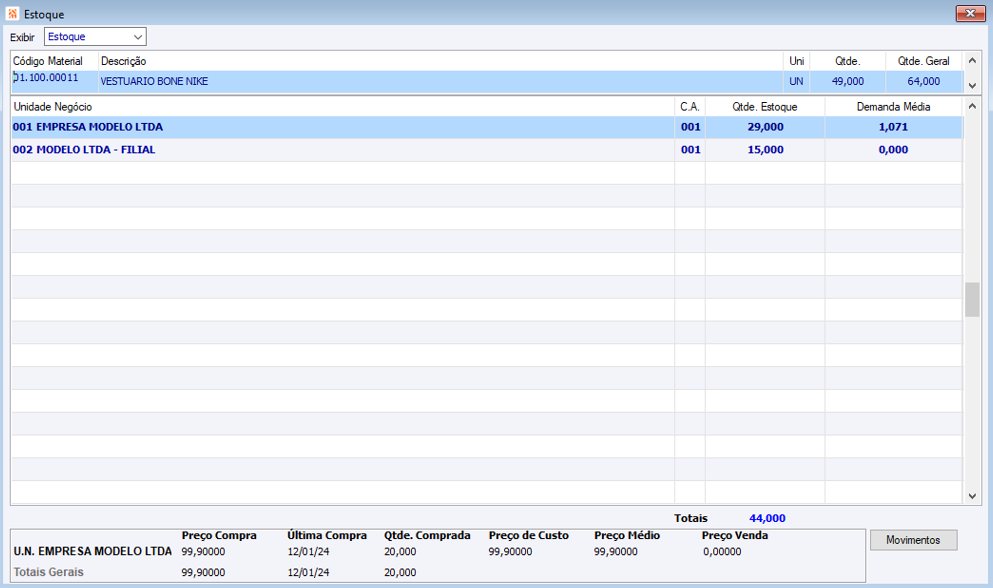Click the Totais value 44,000

pyautogui.click(x=768, y=518)
